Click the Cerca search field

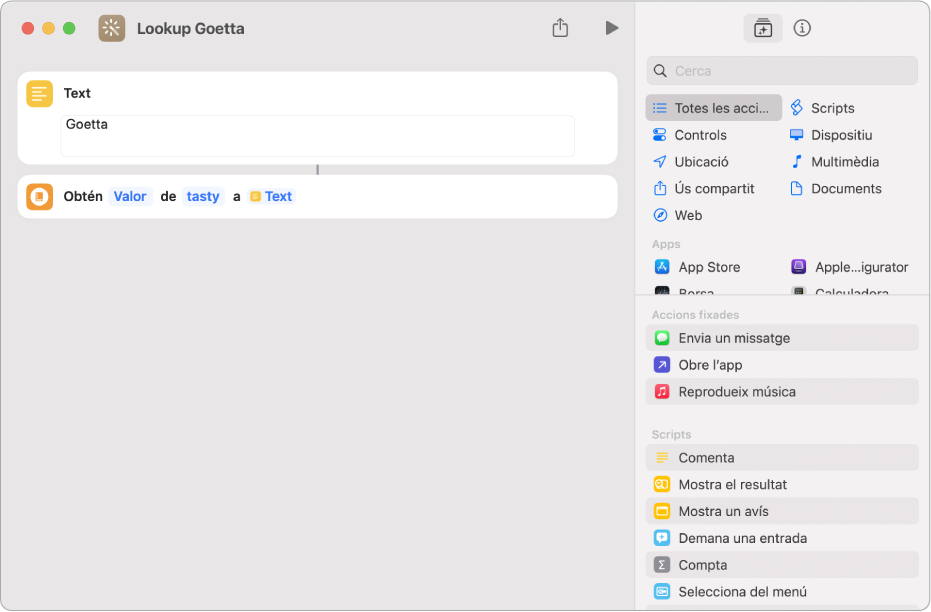pyautogui.click(x=782, y=71)
